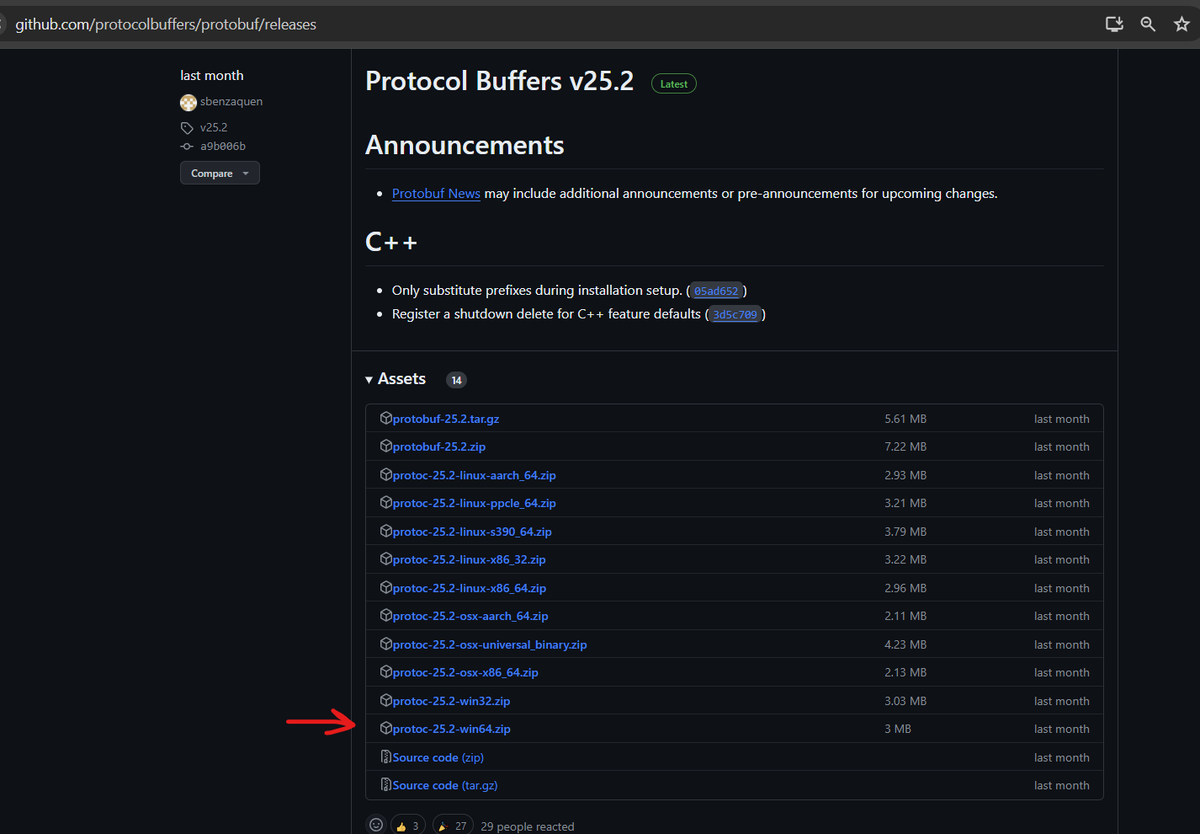Viewport: 1200px width, 834px height.
Task: Open Protocol Buffers v25.2 release title
Action: point(500,81)
